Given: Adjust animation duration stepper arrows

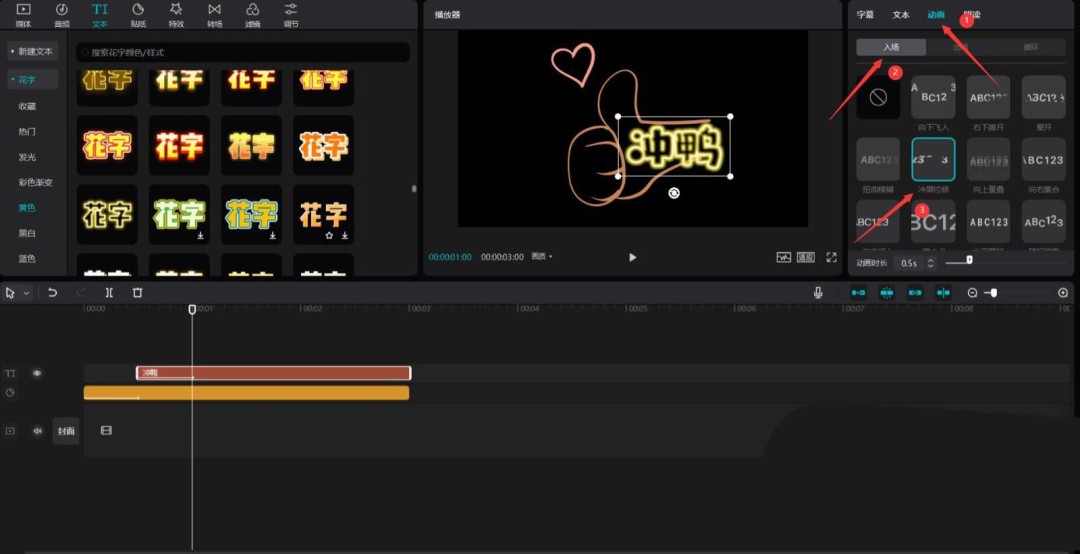Looking at the screenshot, I should (931, 263).
